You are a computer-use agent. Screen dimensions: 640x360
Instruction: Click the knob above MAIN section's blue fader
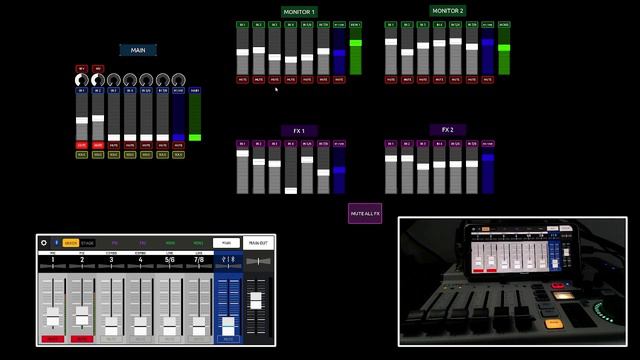click(x=178, y=80)
